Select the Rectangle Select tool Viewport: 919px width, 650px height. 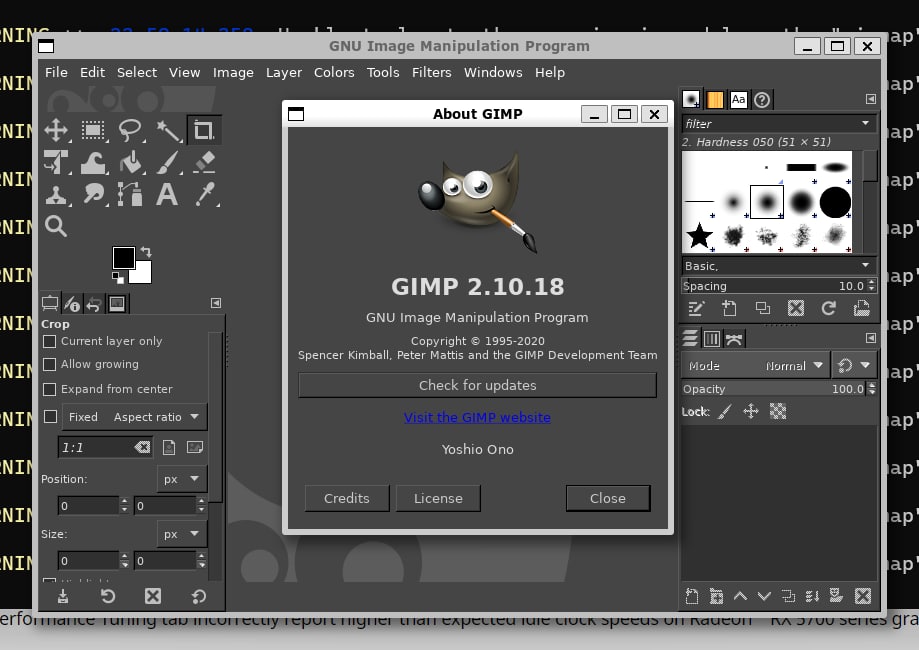tap(93, 130)
